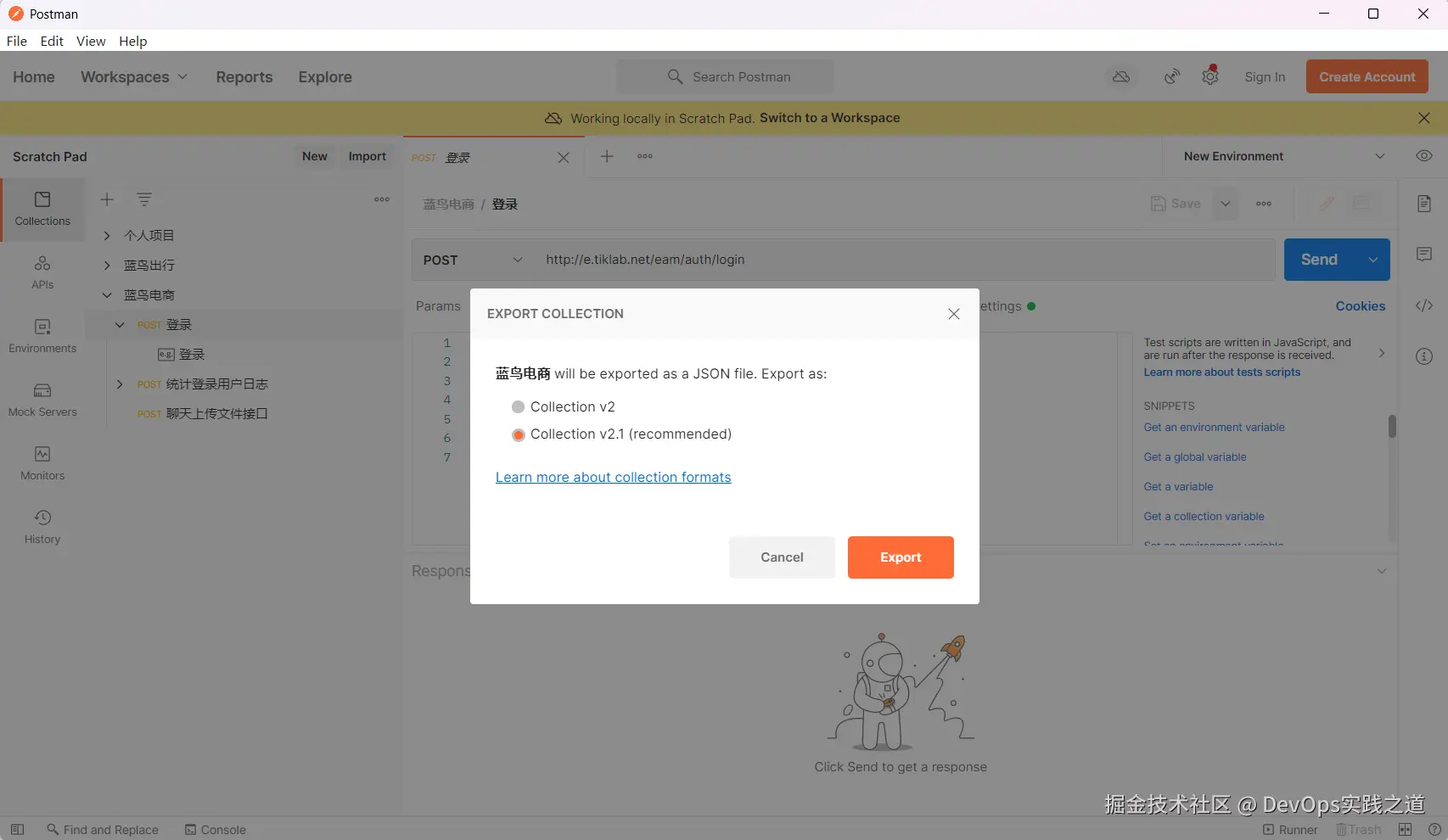Create a new collection with plus icon
Screen dimensions: 1448x840
pos(107,199)
